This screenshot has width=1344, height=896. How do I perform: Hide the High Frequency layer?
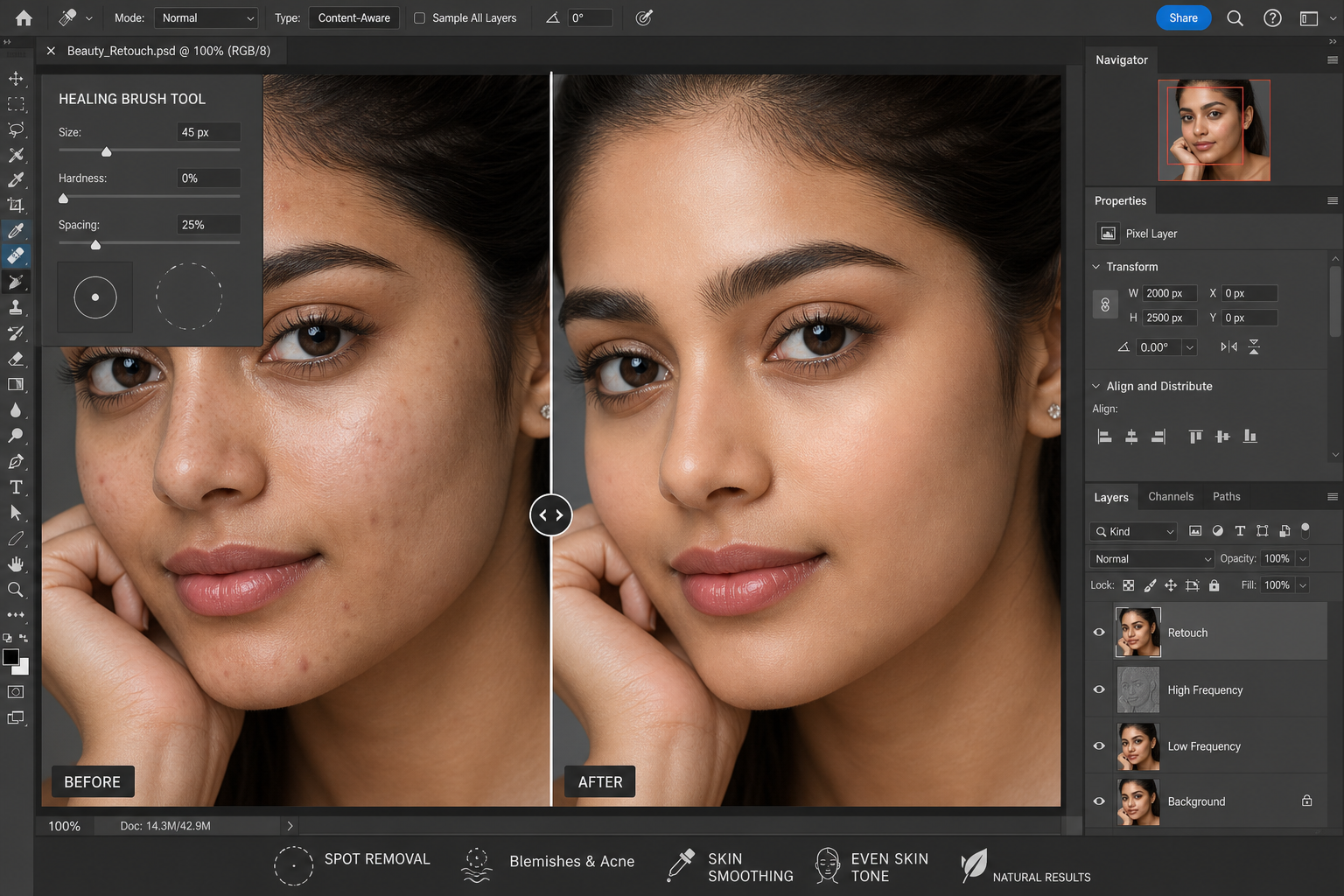pos(1099,689)
